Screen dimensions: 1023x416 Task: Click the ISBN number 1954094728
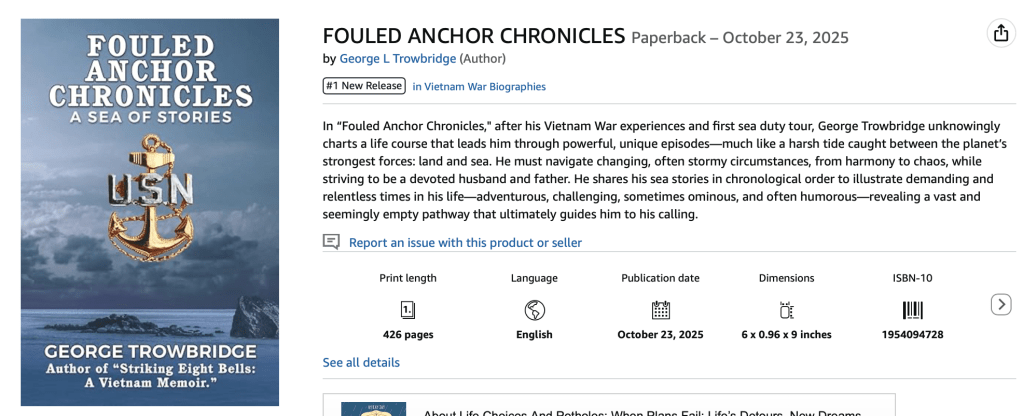(912, 335)
